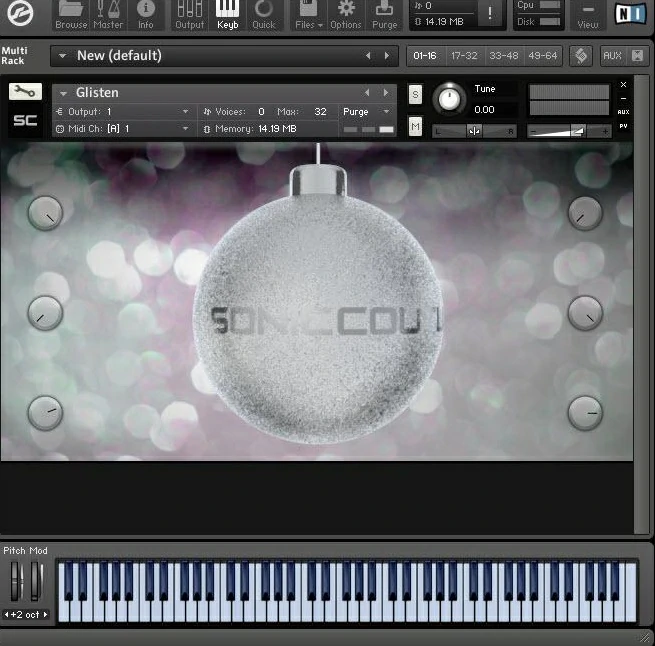This screenshot has height=646, width=655.
Task: Click the Mod wheel
Action: 36,581
